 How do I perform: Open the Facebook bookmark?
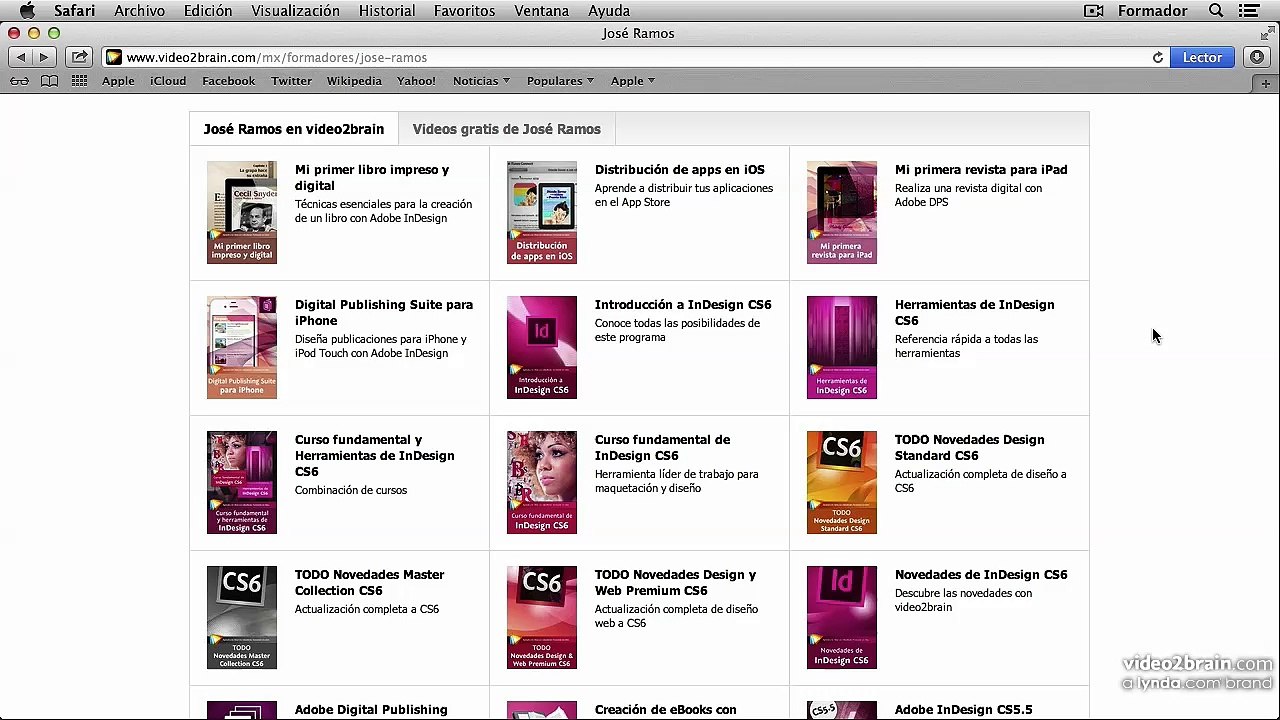[228, 81]
